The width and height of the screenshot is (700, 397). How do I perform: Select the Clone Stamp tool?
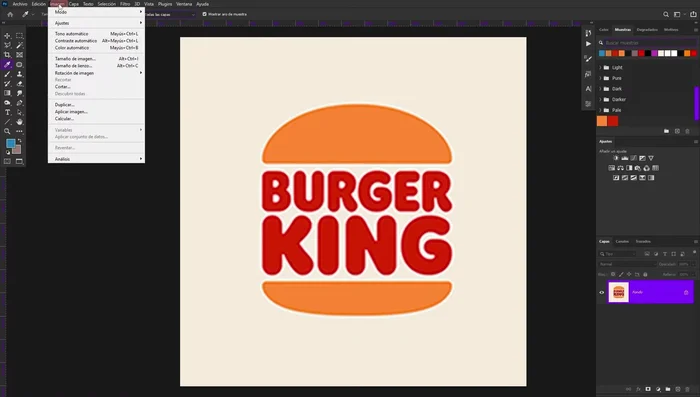coord(19,74)
